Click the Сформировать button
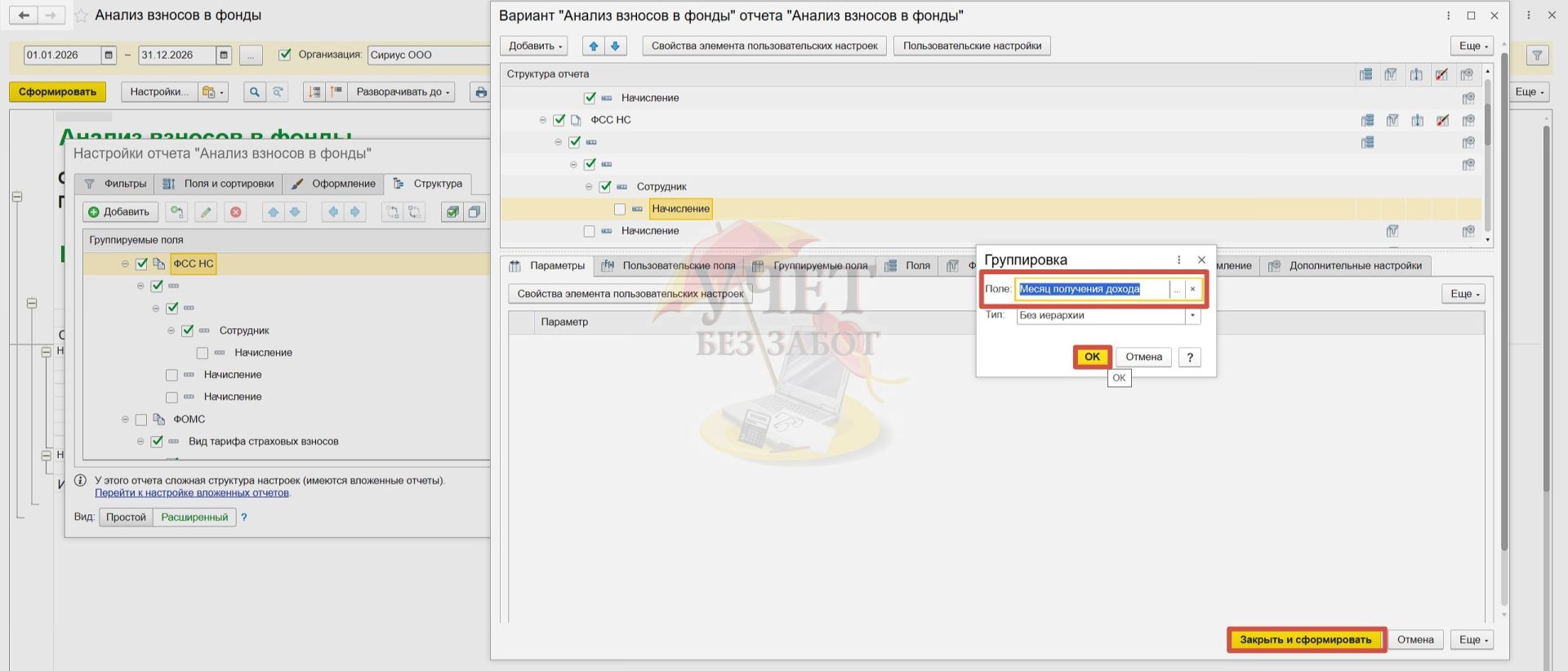This screenshot has width=1568, height=671. [58, 91]
